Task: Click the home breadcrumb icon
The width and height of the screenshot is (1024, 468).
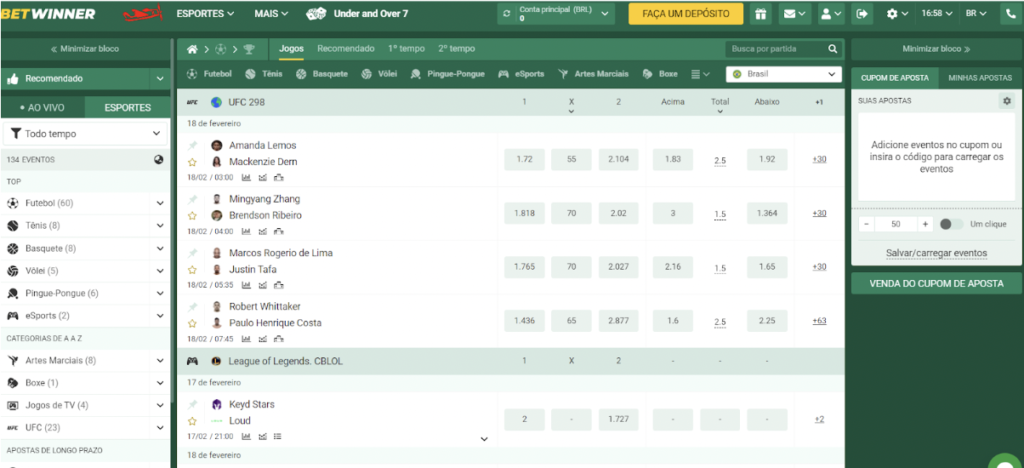Action: click(x=192, y=49)
